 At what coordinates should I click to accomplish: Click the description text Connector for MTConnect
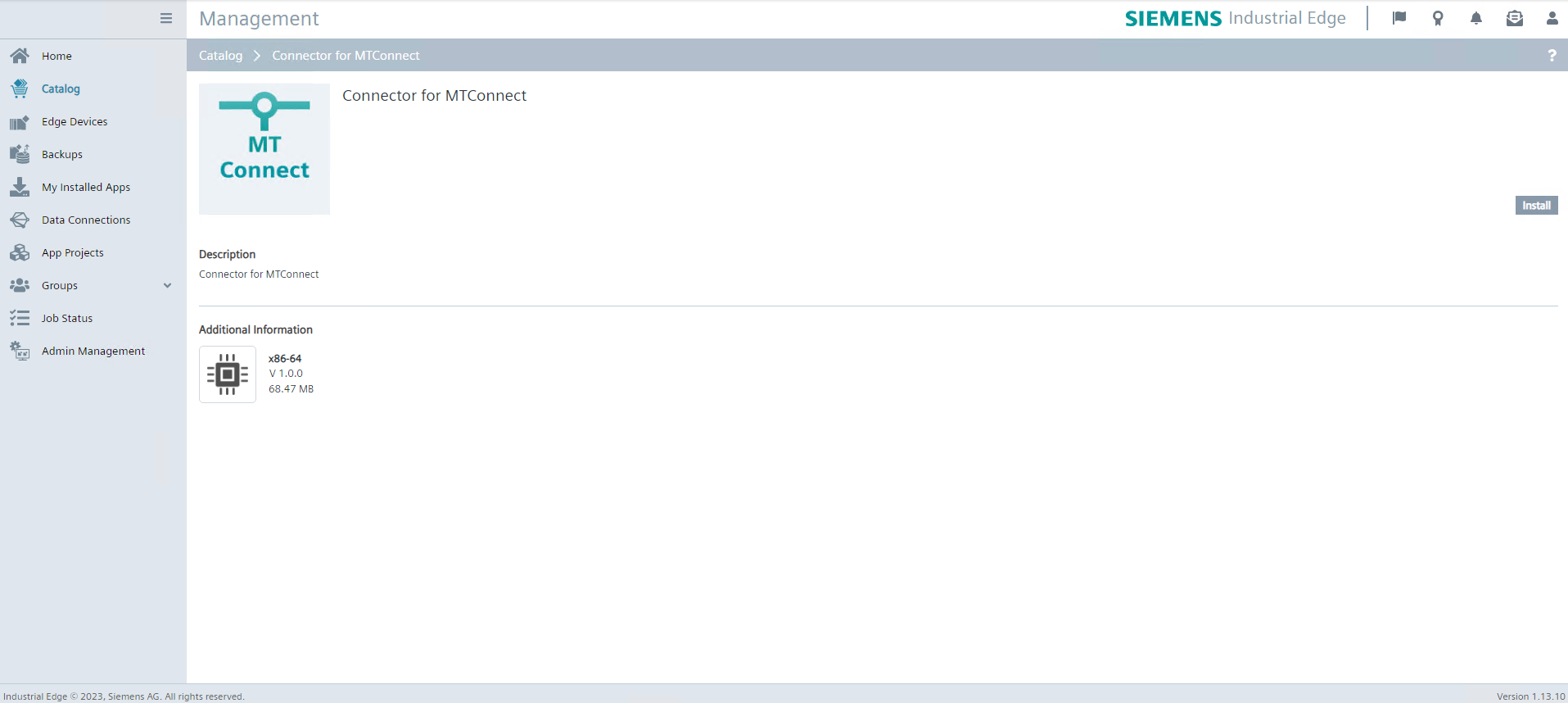click(259, 274)
